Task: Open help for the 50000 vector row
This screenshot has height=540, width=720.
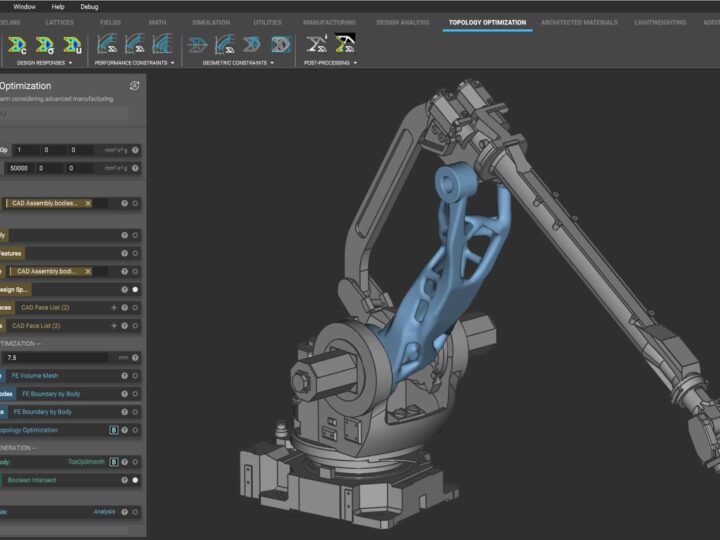Action: coord(135,168)
